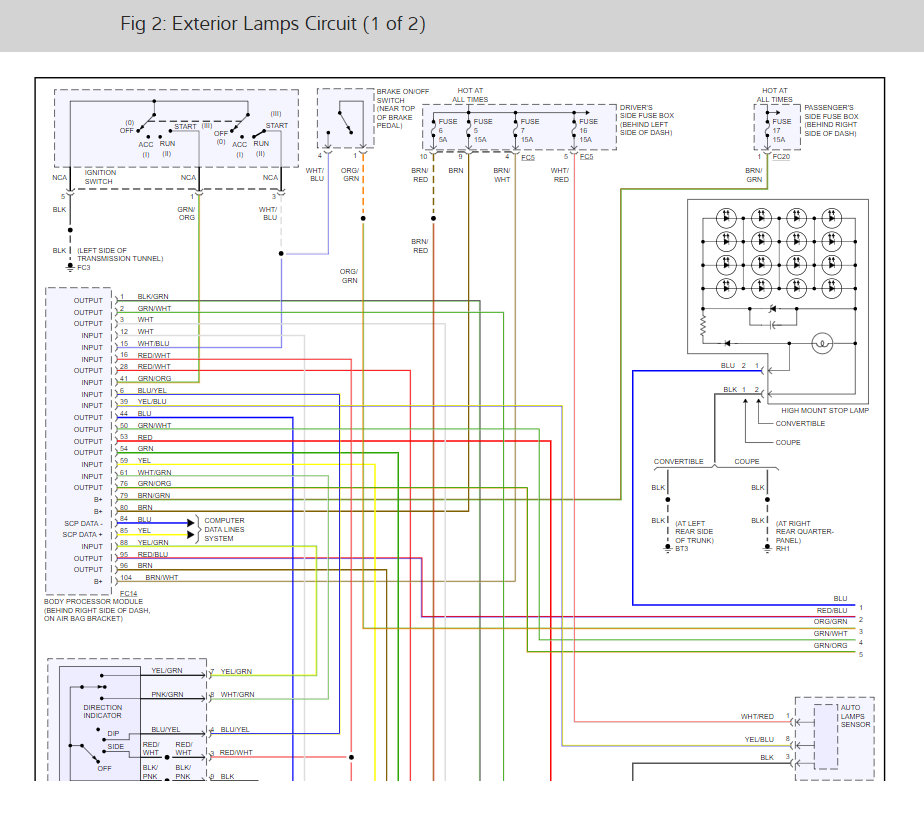Click the 'YEL' wire label at pin 59
This screenshot has width=924, height=820.
[144, 460]
